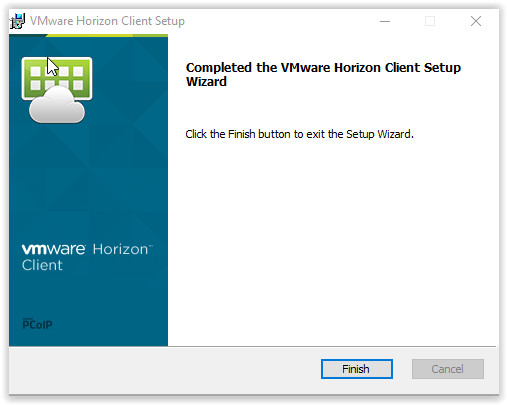Click the Completed Setup Wizard heading
The image size is (507, 405).
point(323,74)
